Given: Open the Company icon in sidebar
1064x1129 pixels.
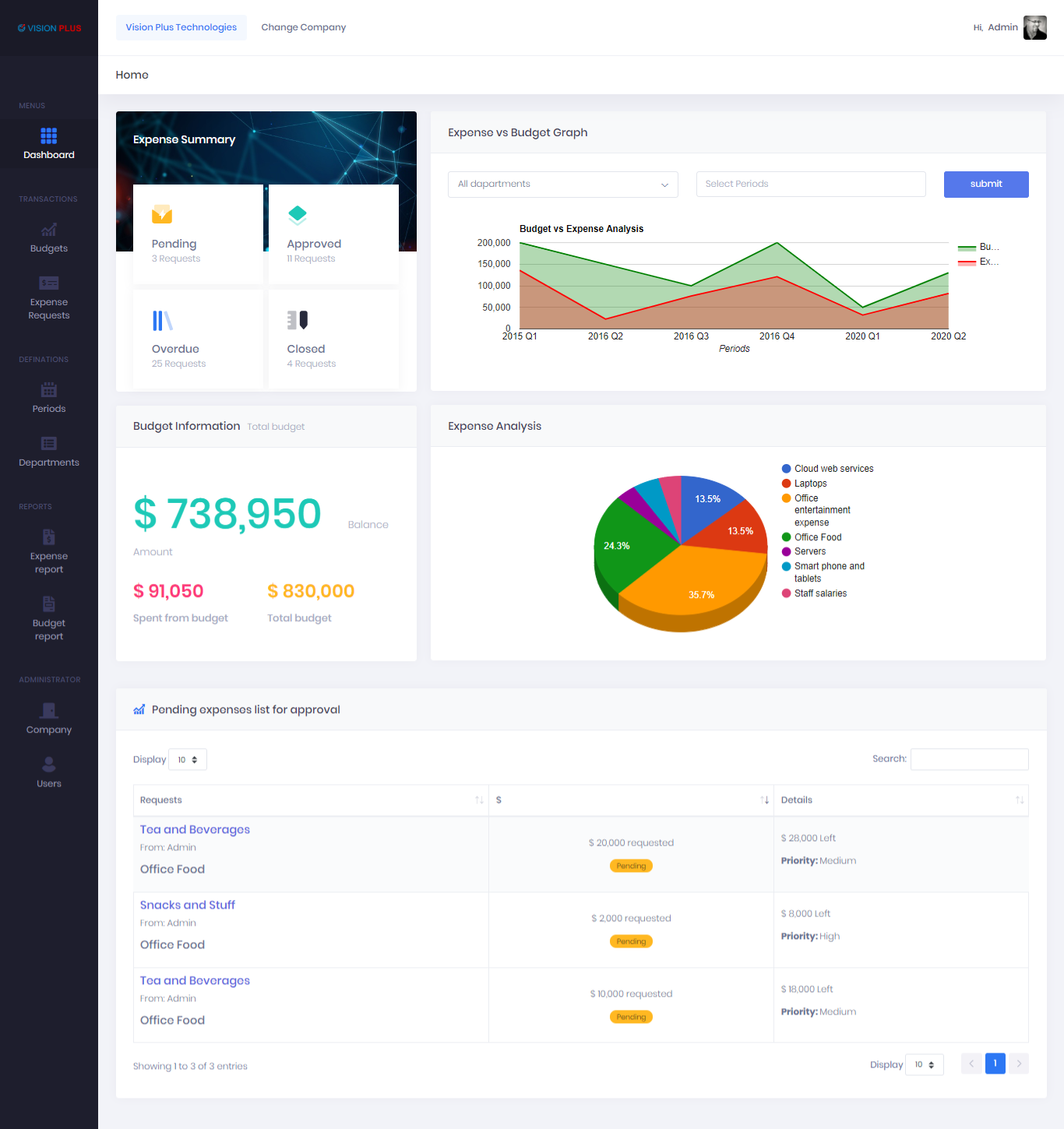Looking at the screenshot, I should coord(48,710).
